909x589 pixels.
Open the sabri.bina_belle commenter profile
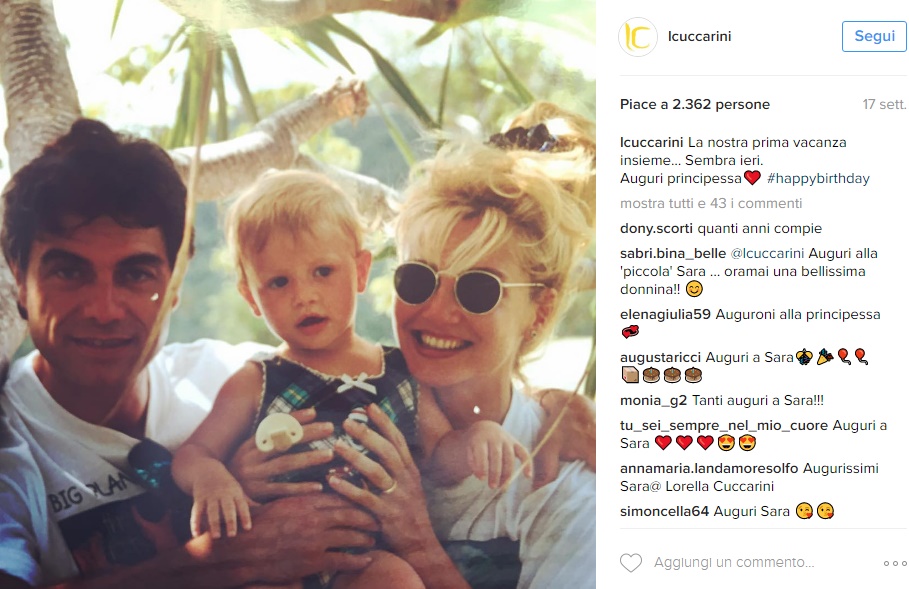672,253
